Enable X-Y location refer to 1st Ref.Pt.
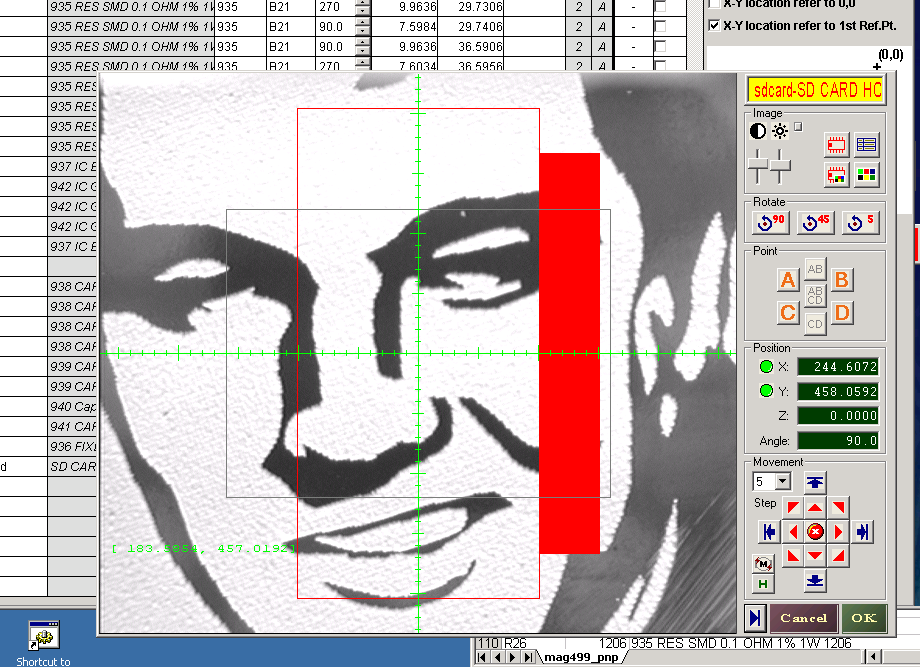 714,26
